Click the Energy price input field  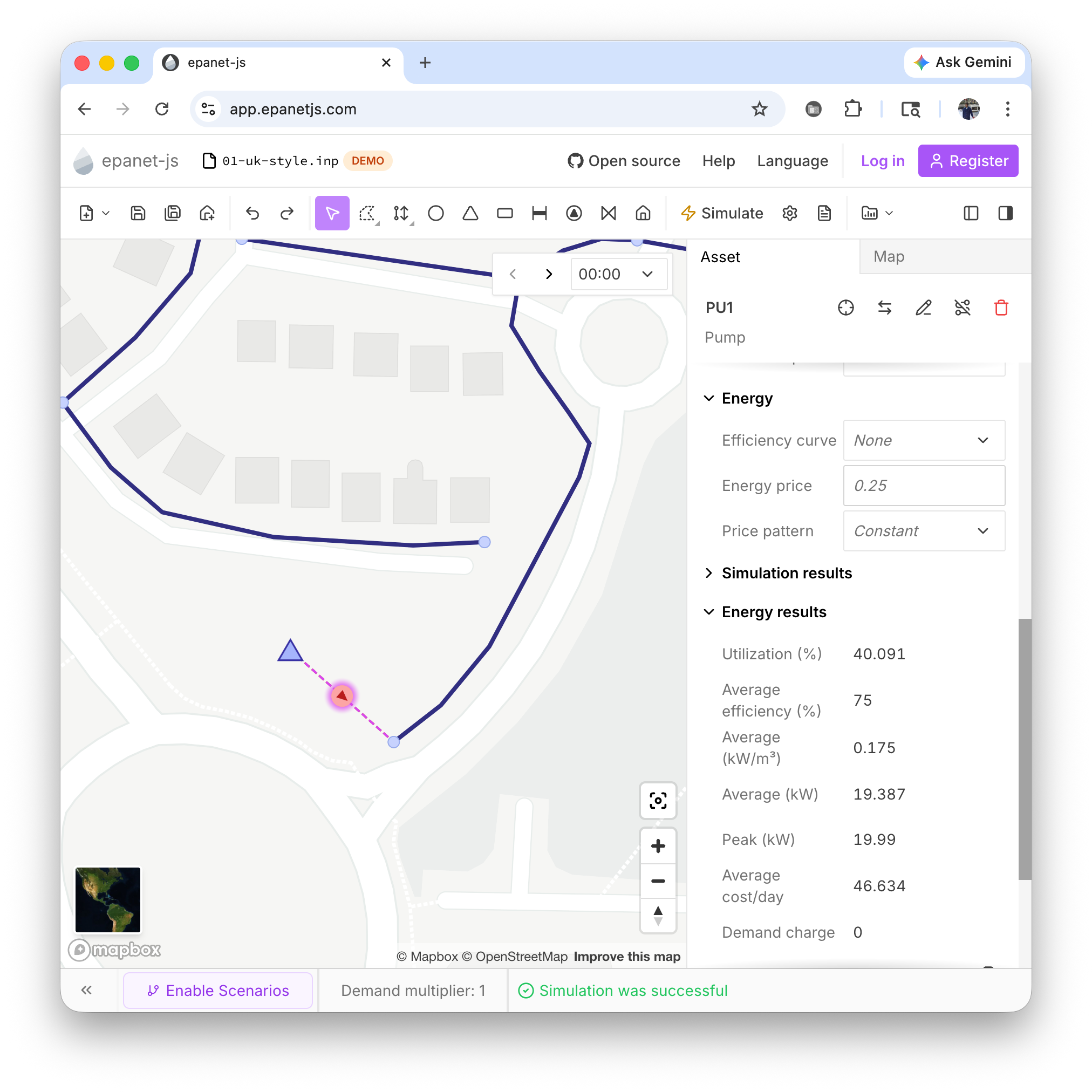tap(924, 486)
